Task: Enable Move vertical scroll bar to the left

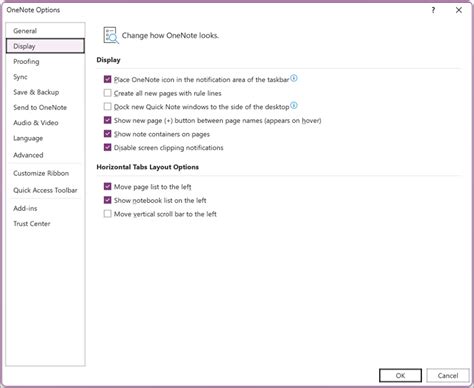Action: (x=107, y=214)
